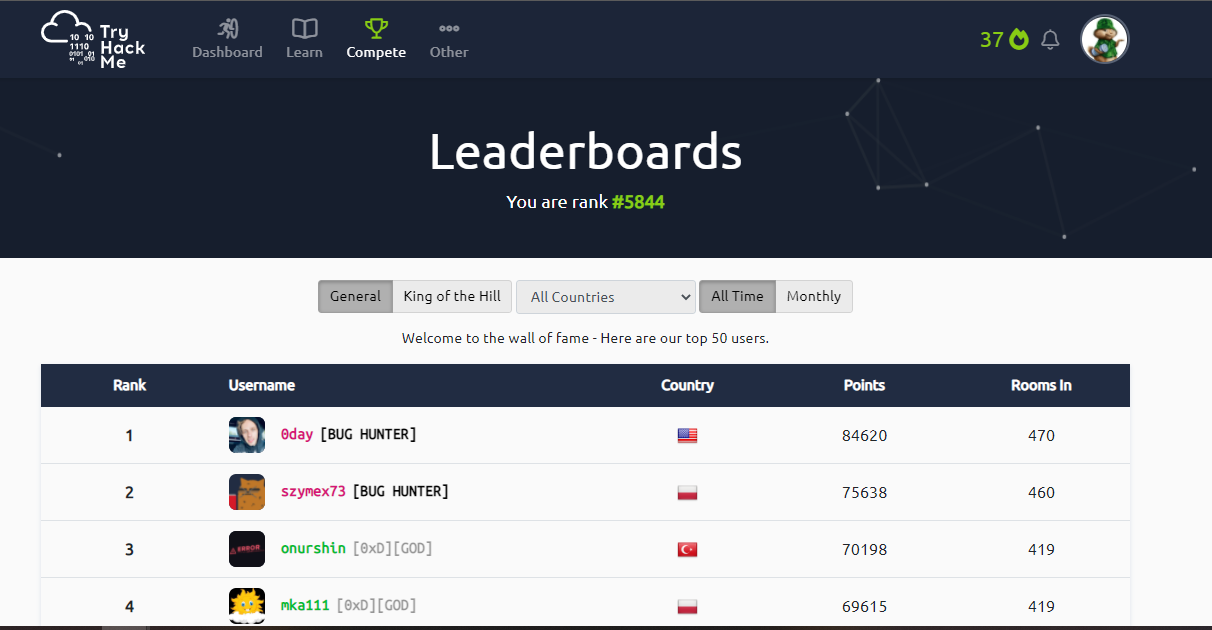Image resolution: width=1212 pixels, height=630 pixels.
Task: Click the [0xD][GOD] tag beside onurshin
Action: pyautogui.click(x=392, y=548)
